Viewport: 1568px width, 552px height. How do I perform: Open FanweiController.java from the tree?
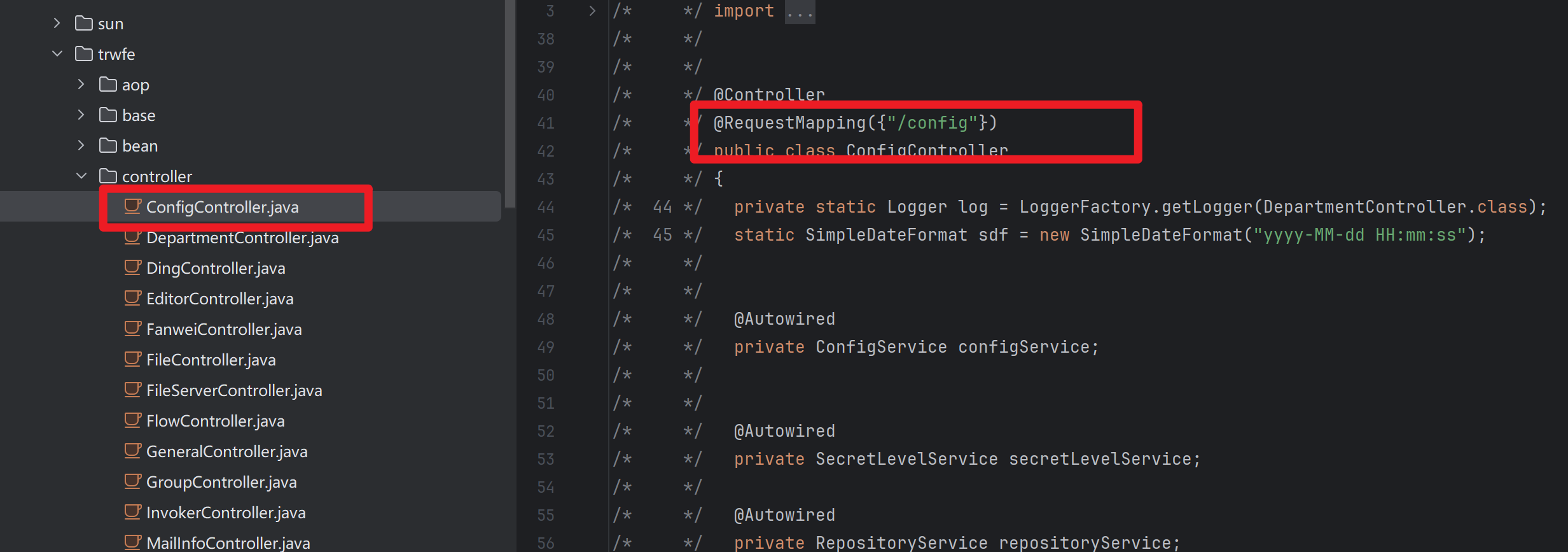click(224, 329)
